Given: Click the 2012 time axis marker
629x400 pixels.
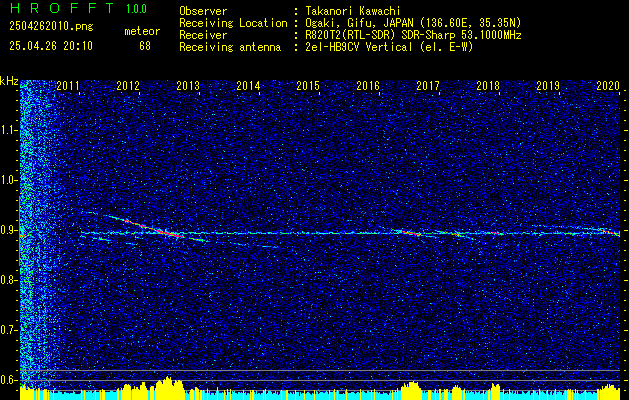Looking at the screenshot, I should [x=128, y=86].
